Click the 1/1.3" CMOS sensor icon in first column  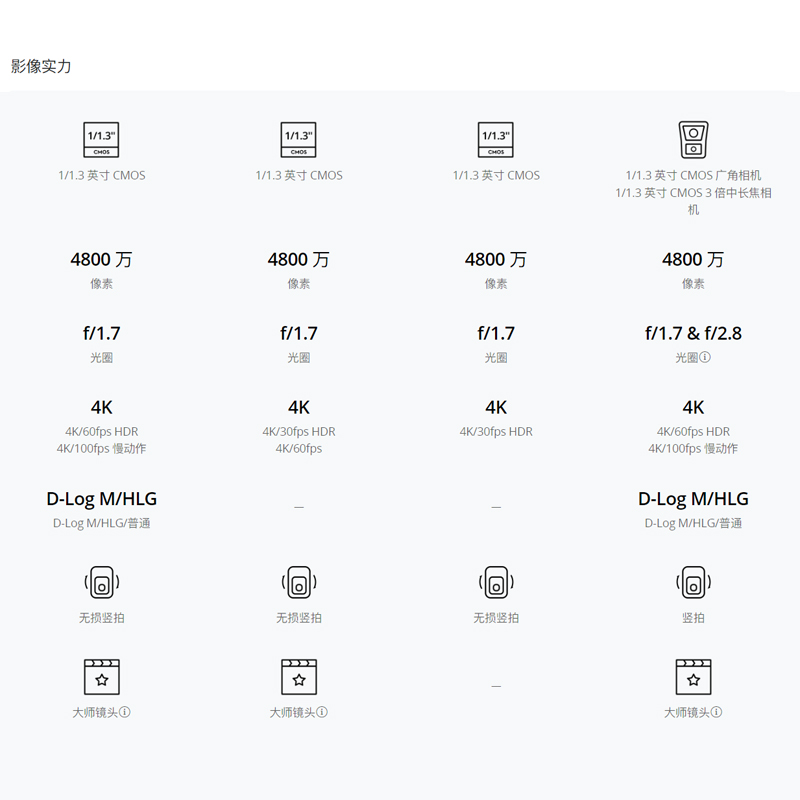[101, 140]
